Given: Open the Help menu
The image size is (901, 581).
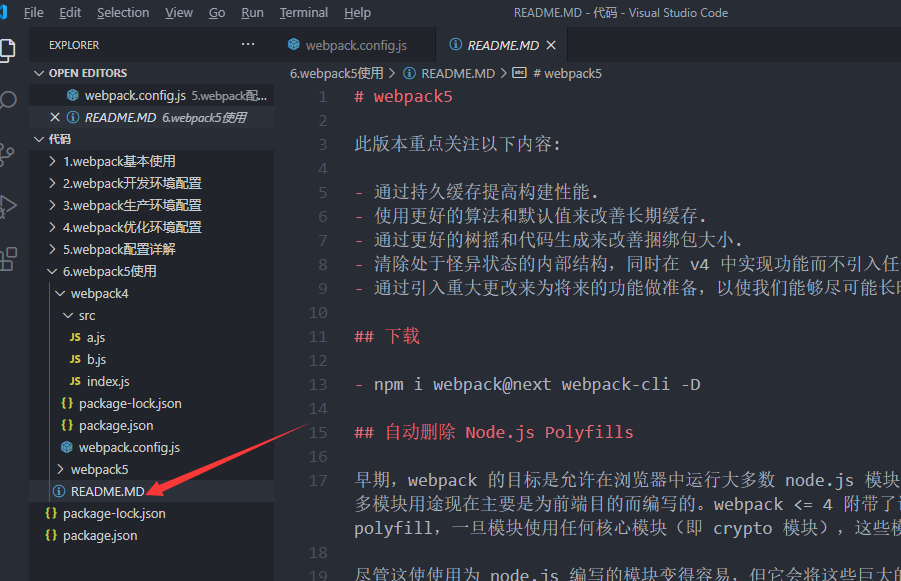Looking at the screenshot, I should pyautogui.click(x=357, y=13).
